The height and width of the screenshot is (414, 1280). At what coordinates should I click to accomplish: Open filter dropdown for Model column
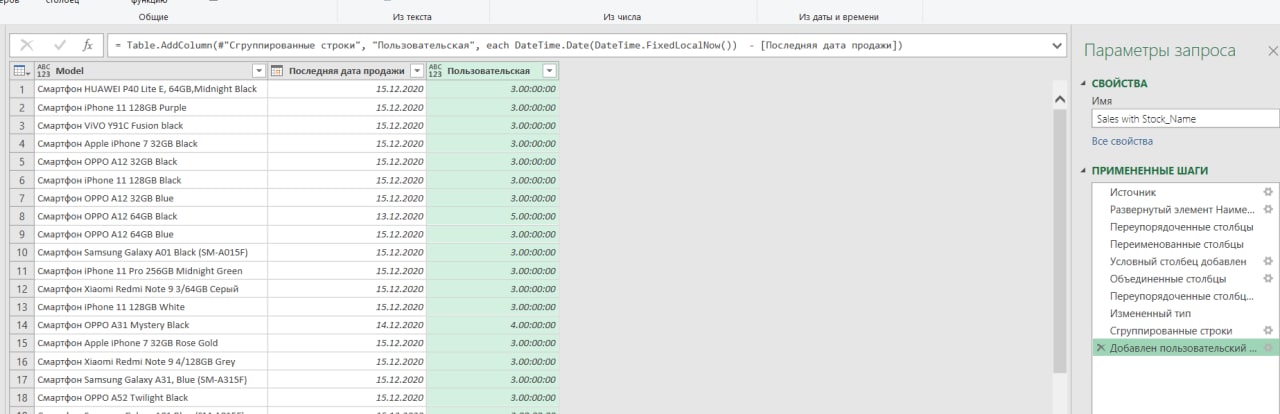pos(259,71)
